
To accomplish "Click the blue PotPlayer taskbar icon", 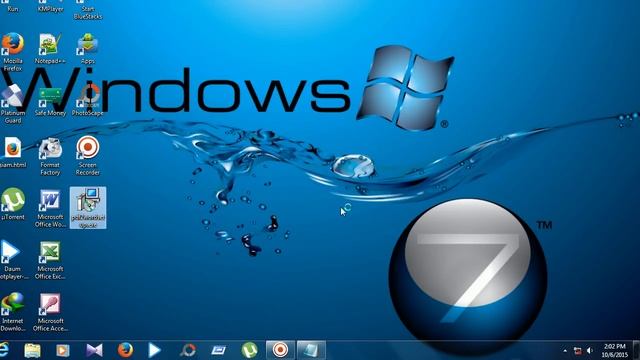I will point(154,350).
